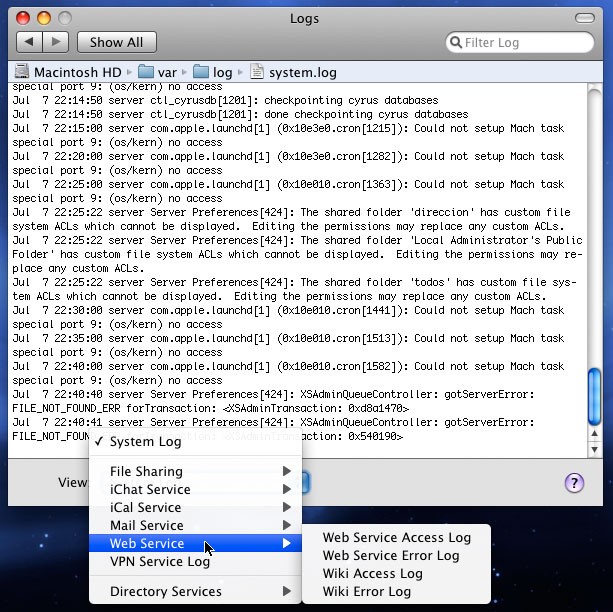Open Web Service Access Log
This screenshot has height=612, width=613.
[396, 538]
